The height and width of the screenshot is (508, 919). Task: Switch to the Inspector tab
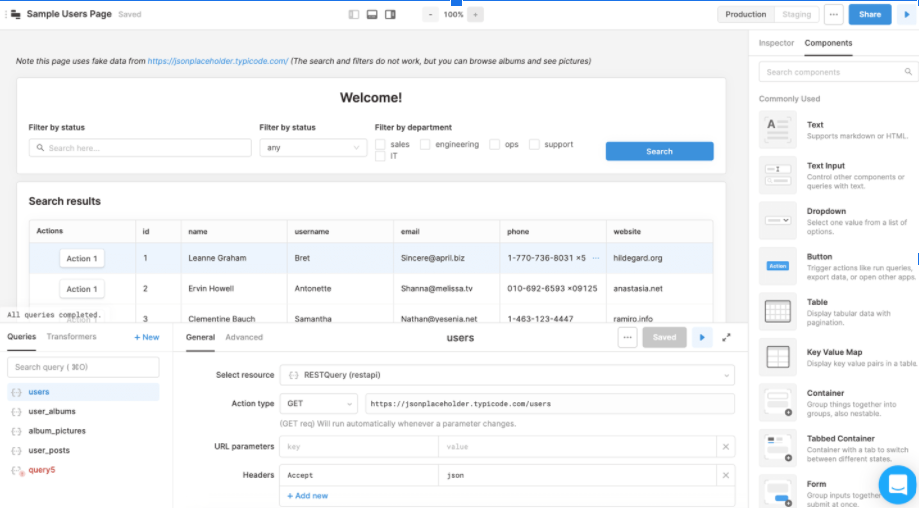point(776,43)
